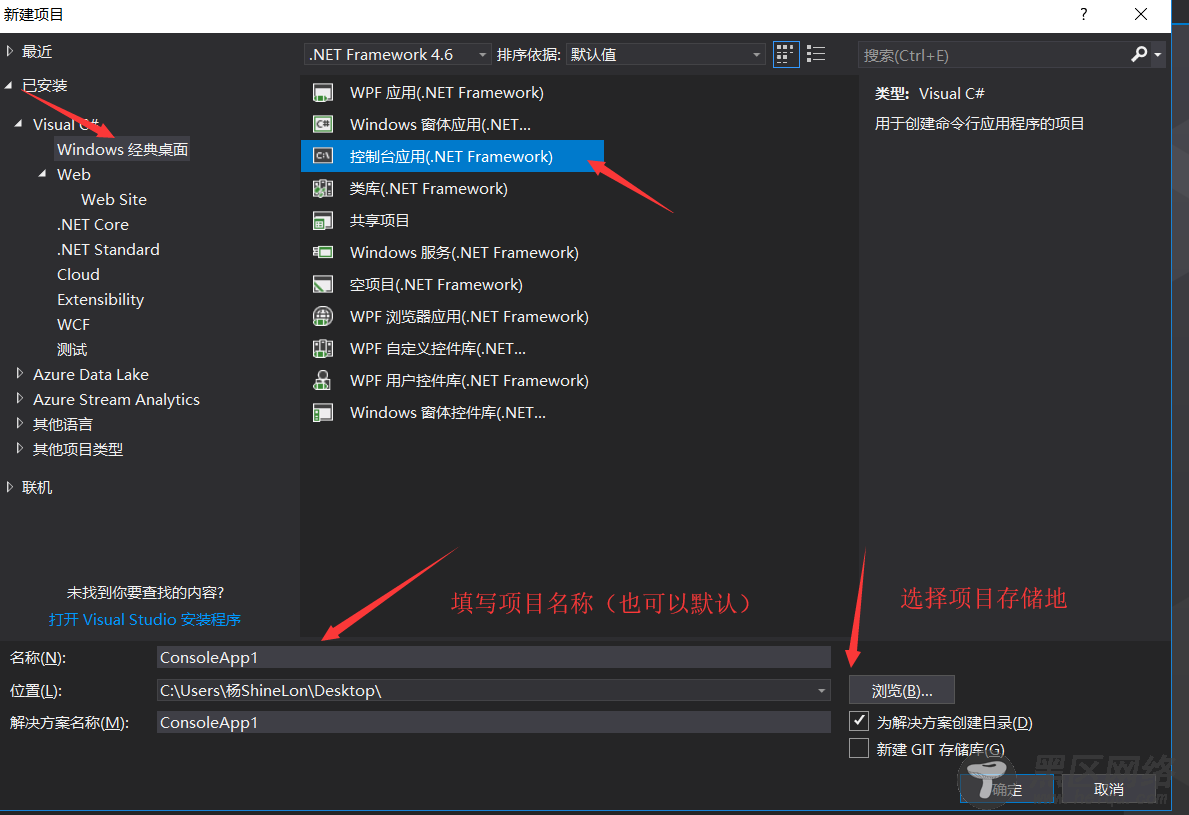Open search options dropdown arrow

(1158, 55)
